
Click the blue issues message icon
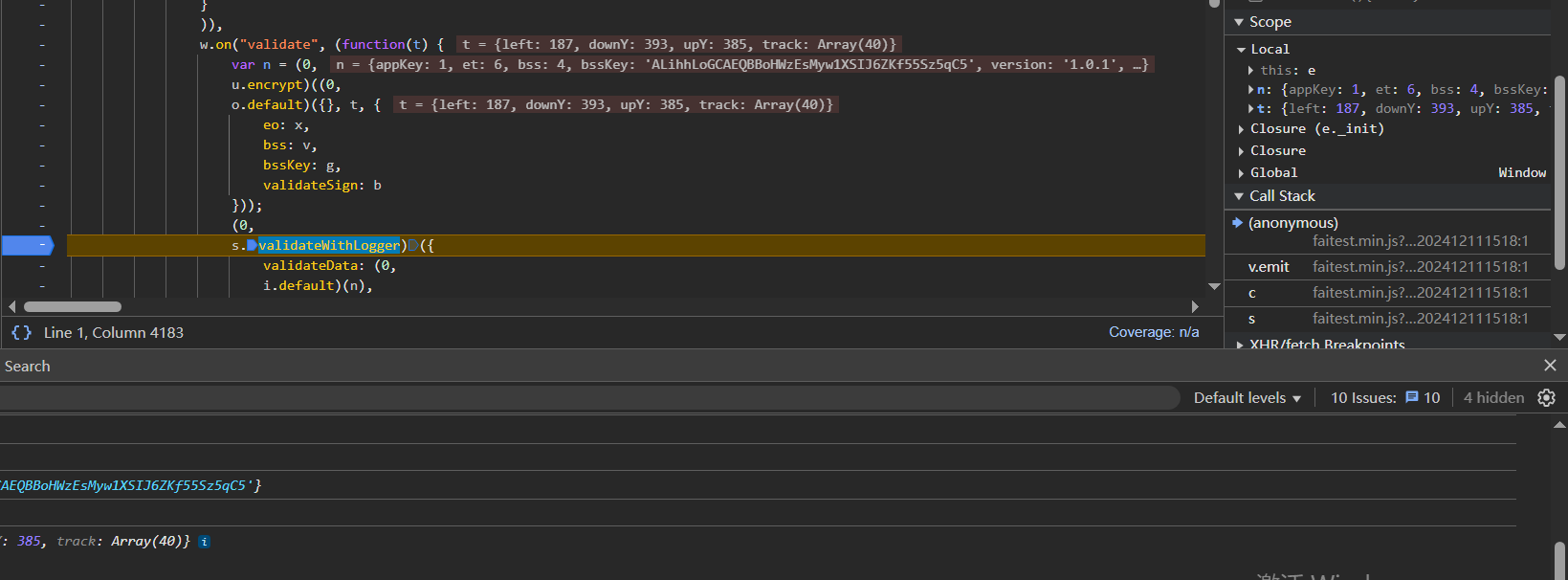1412,398
